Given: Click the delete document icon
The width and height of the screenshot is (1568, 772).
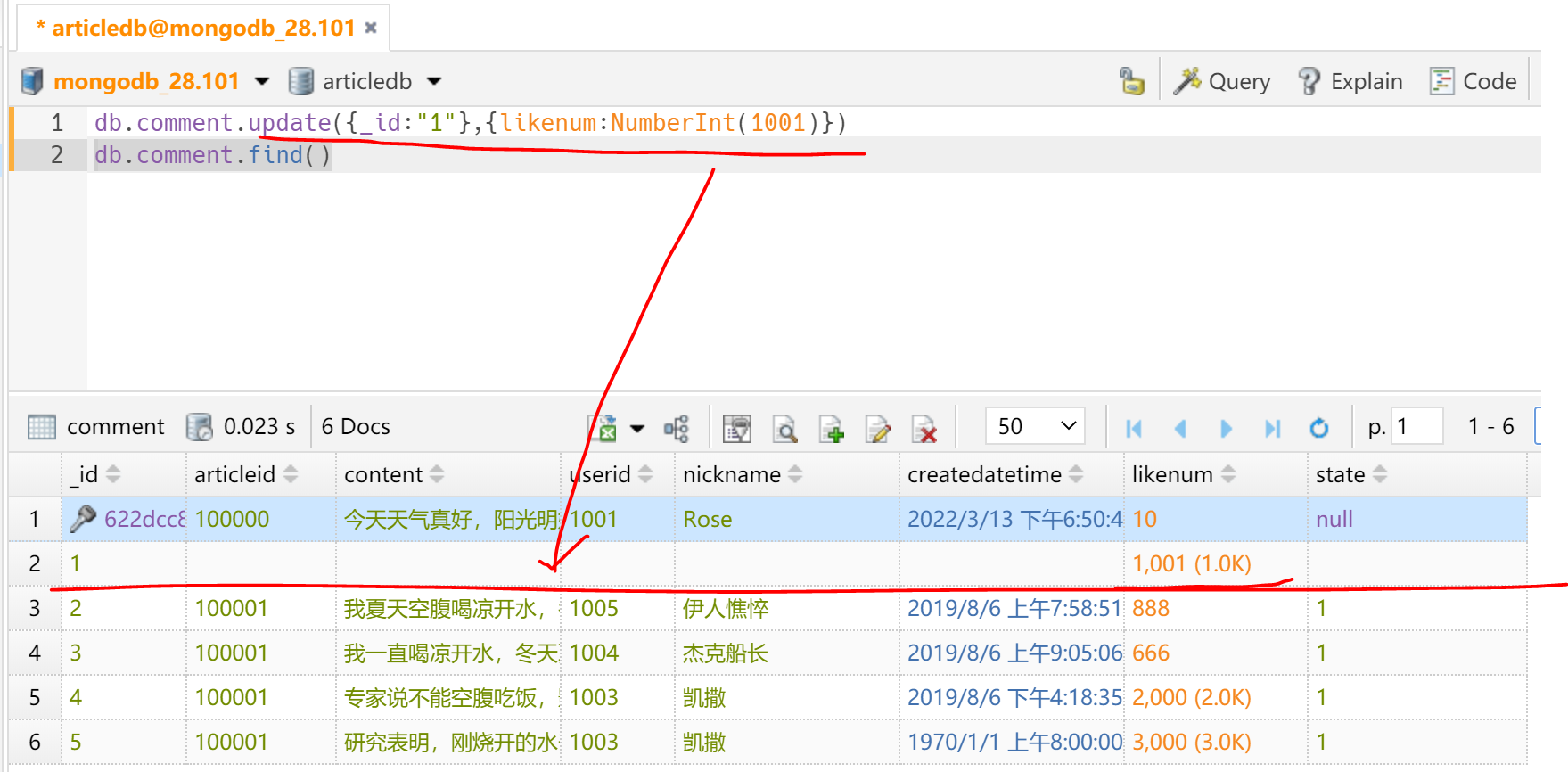Looking at the screenshot, I should click(x=924, y=429).
